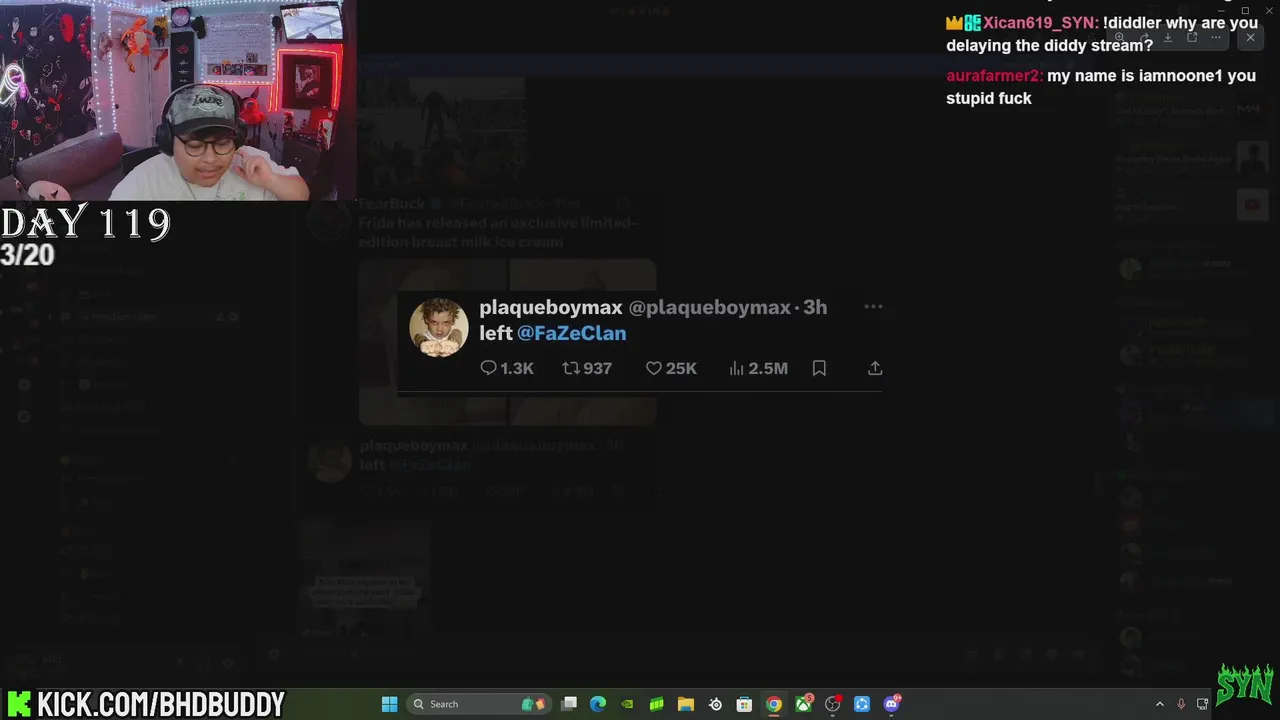Open the plaqueboymax profile avatar

tap(439, 327)
